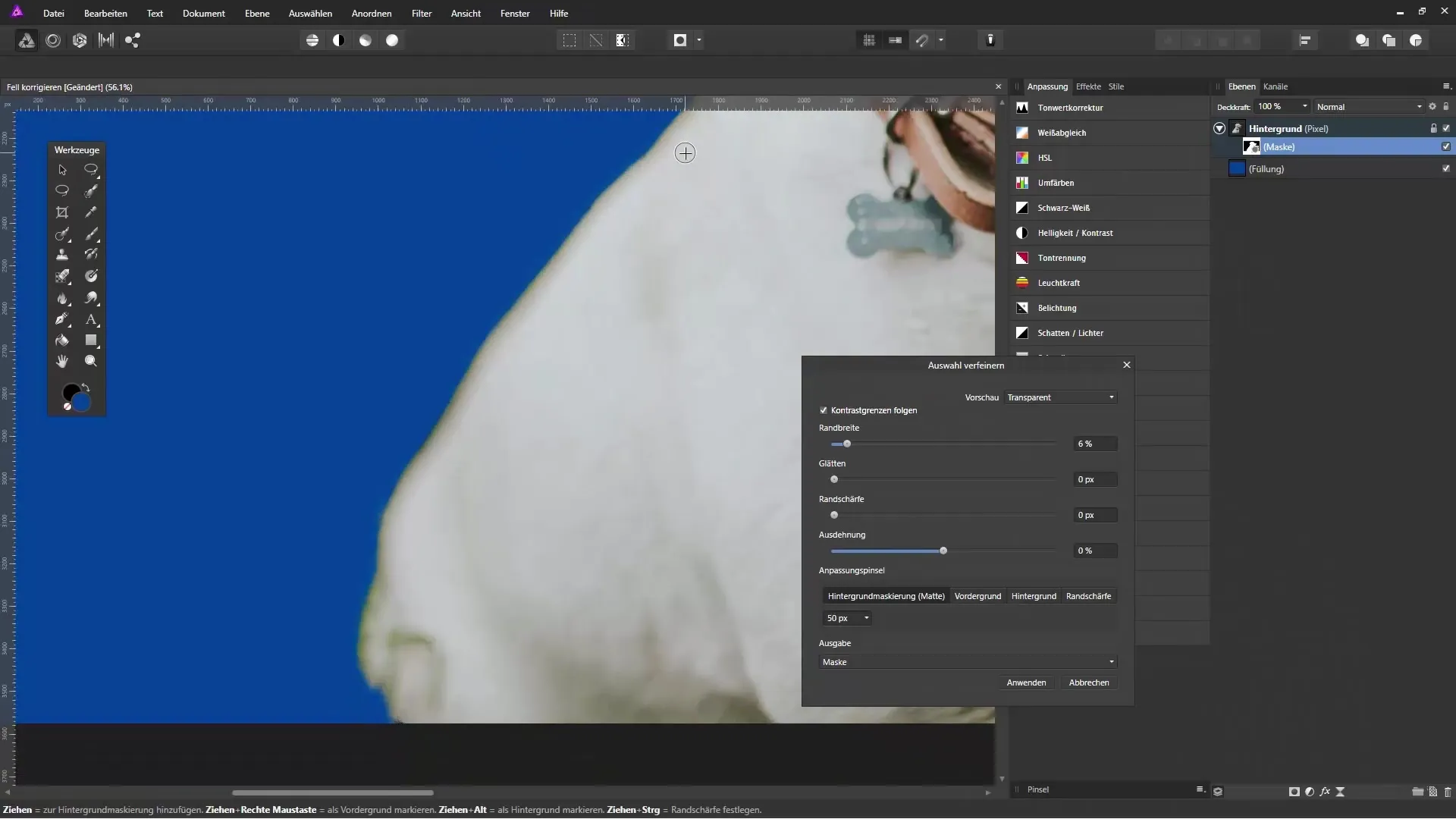Open the Auswählen menu
This screenshot has height=819, width=1456.
pyautogui.click(x=310, y=14)
